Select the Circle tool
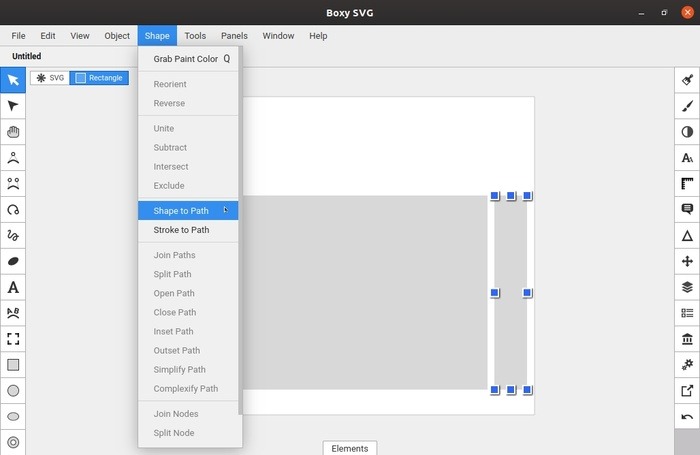The image size is (700, 455). click(13, 391)
